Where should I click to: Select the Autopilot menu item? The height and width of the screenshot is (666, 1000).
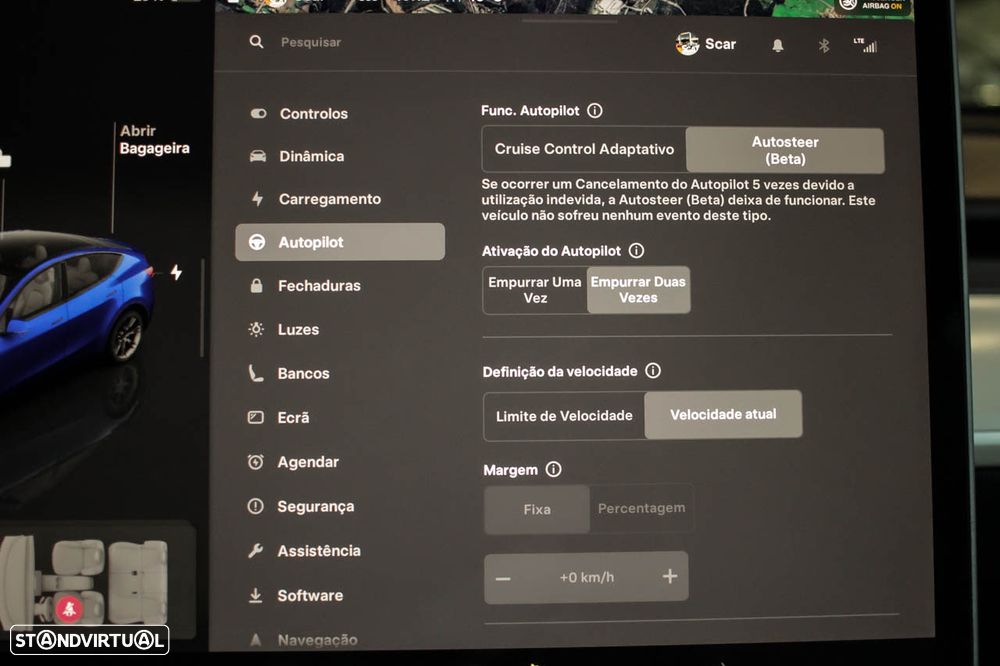pyautogui.click(x=340, y=242)
